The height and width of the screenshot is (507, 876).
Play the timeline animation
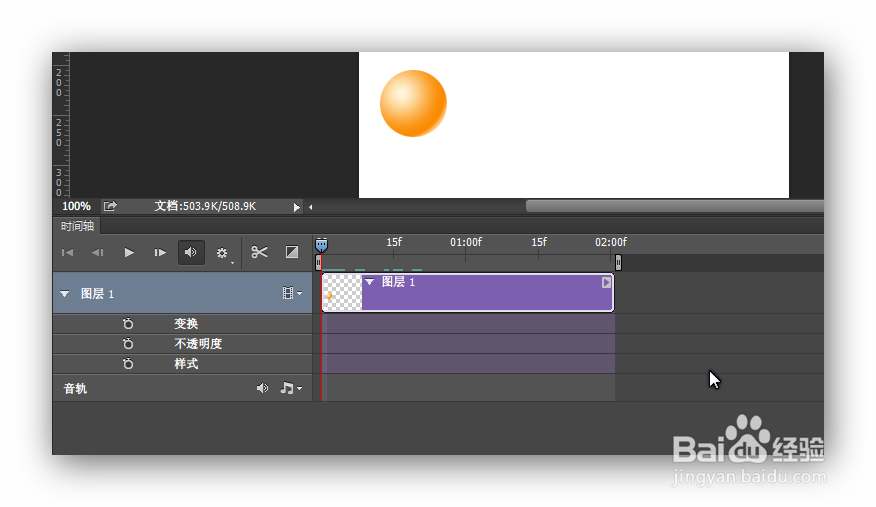pos(129,252)
